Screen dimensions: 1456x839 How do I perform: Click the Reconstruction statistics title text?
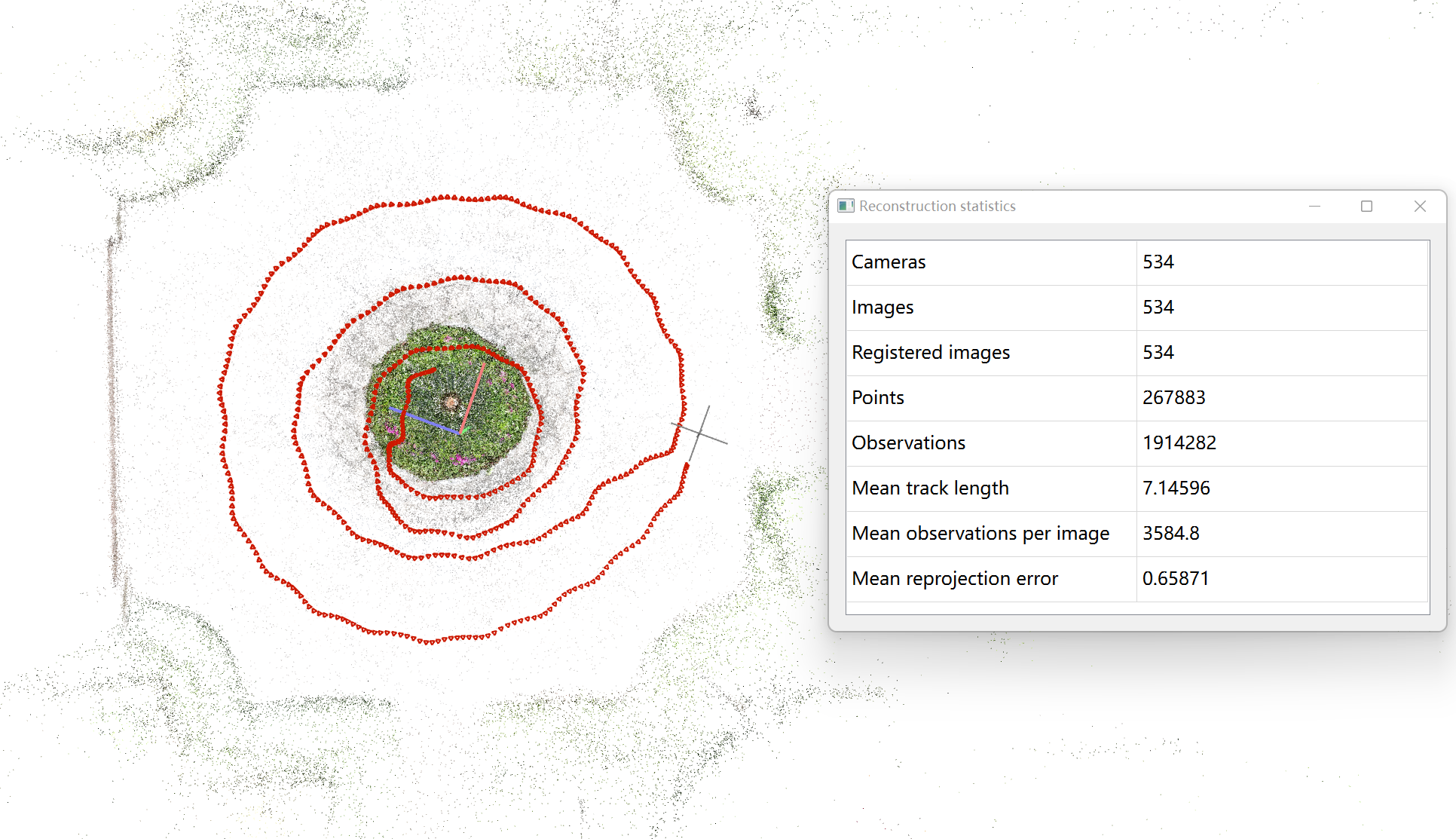(938, 206)
